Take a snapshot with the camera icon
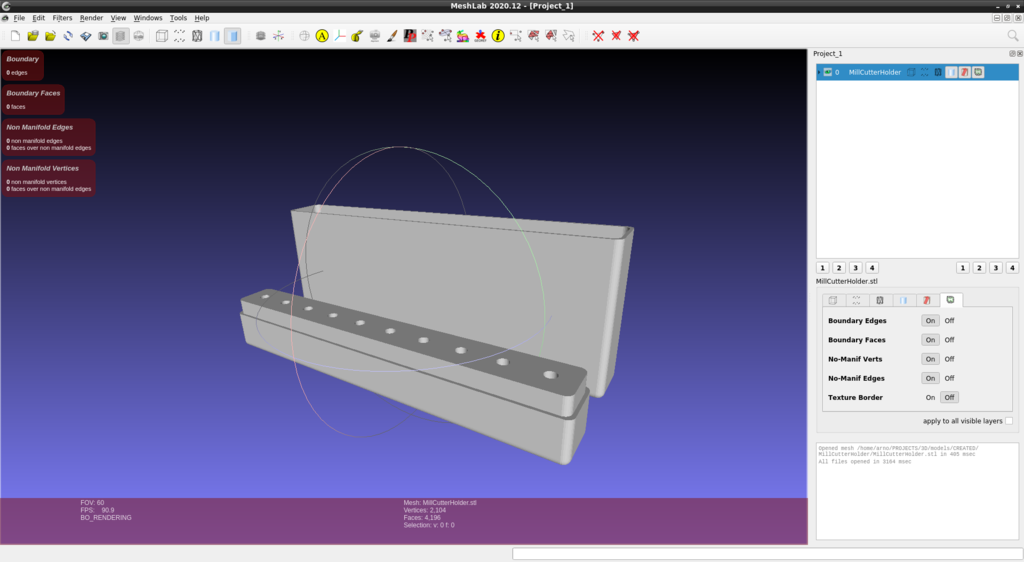 coord(103,36)
